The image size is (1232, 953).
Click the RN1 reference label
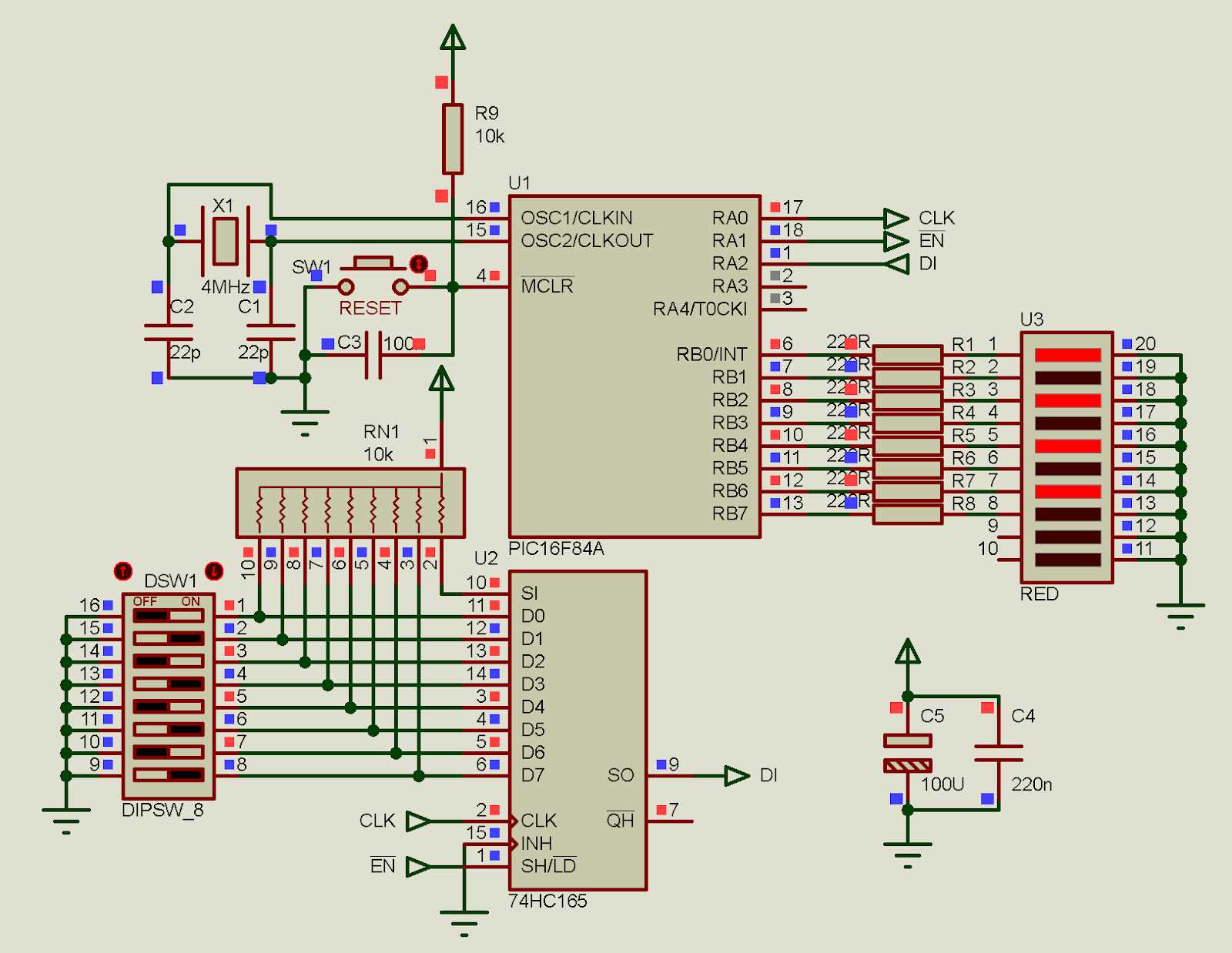tap(381, 432)
